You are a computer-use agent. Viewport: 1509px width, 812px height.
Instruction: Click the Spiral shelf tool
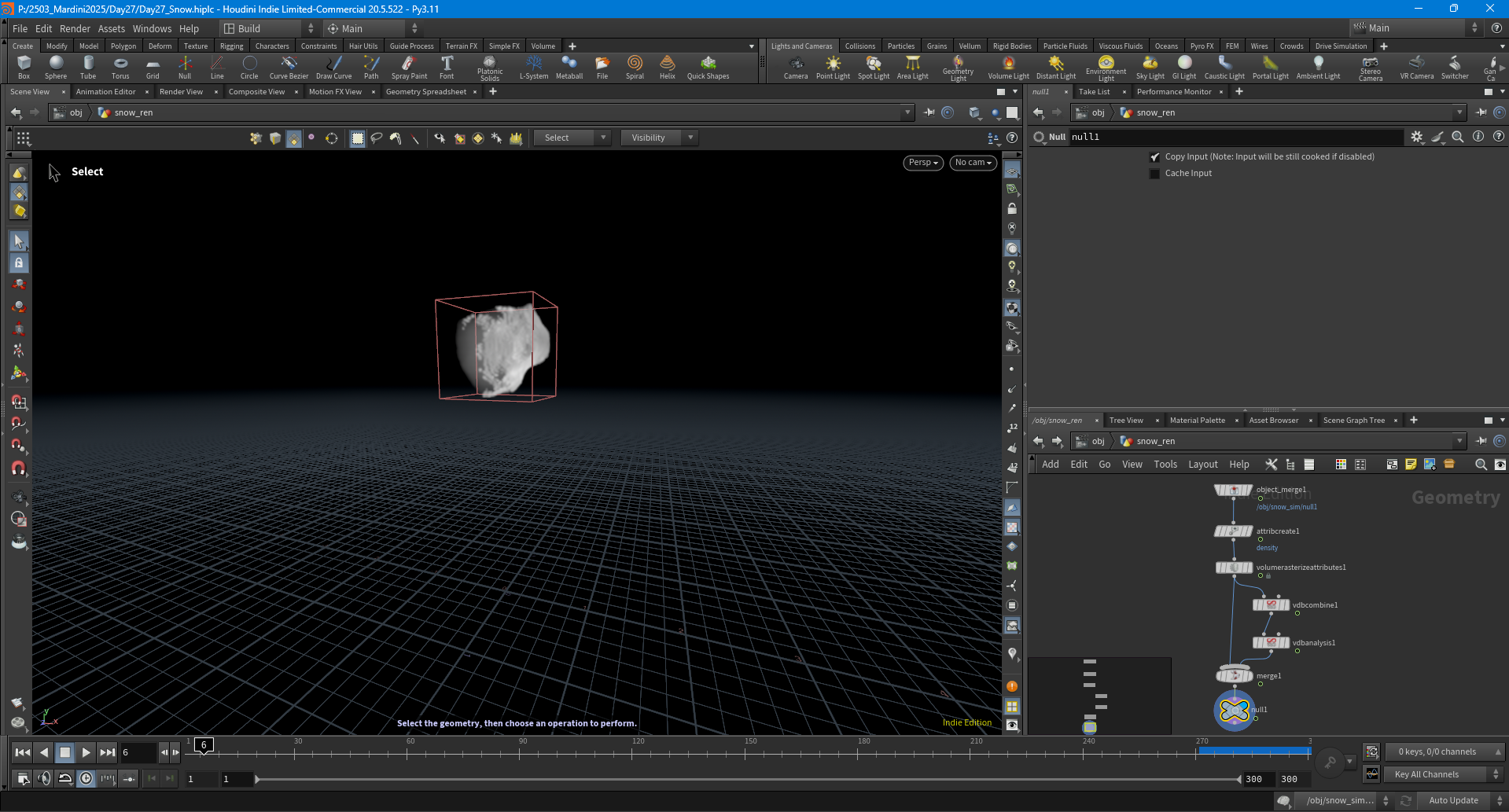(x=635, y=68)
